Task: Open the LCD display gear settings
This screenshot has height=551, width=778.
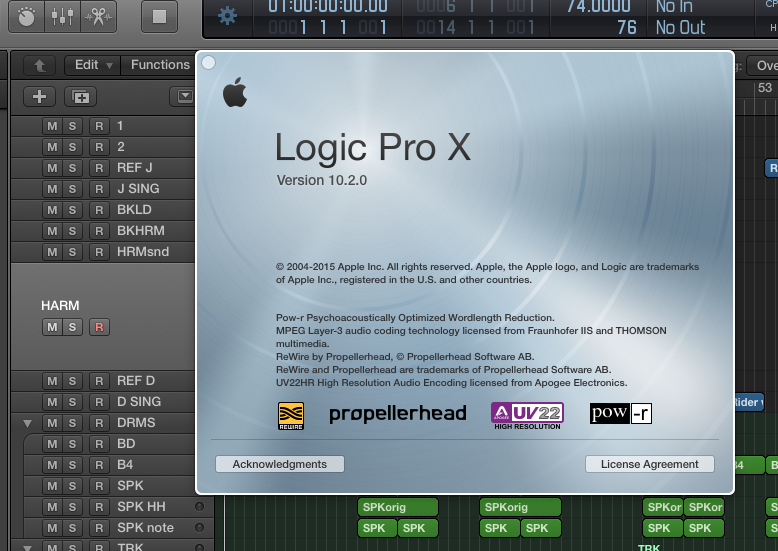Action: pyautogui.click(x=227, y=16)
